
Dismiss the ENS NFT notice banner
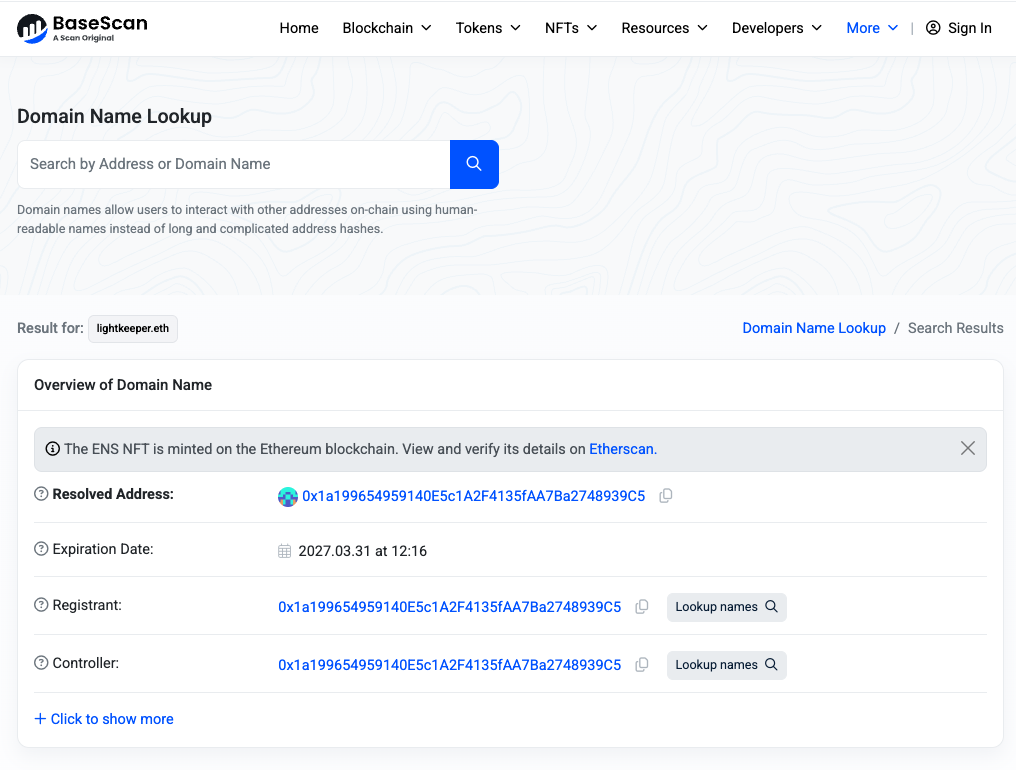[967, 449]
